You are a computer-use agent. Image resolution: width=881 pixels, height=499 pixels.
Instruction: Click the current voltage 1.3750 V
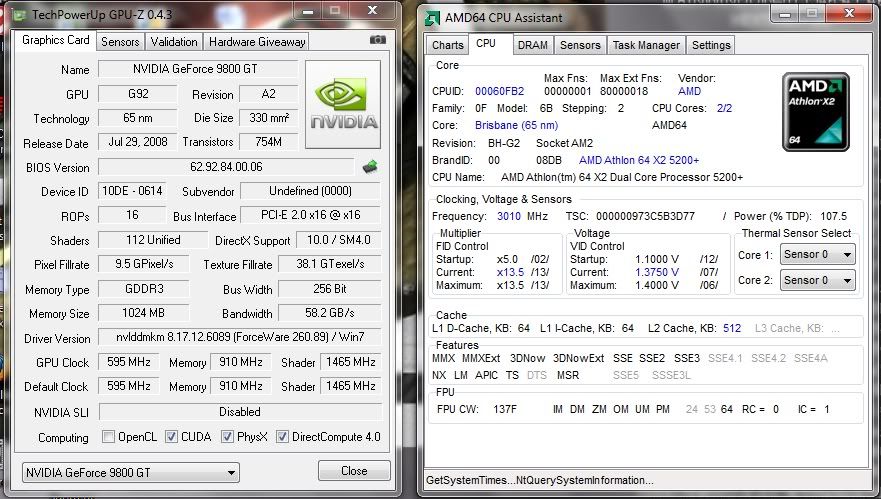657,272
